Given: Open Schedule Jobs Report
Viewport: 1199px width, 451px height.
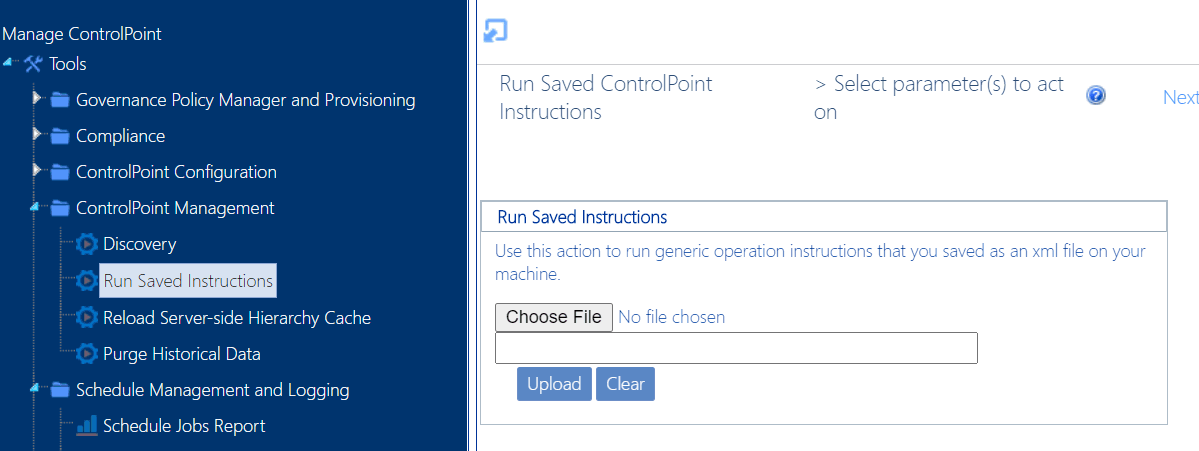Looking at the screenshot, I should click(x=184, y=426).
